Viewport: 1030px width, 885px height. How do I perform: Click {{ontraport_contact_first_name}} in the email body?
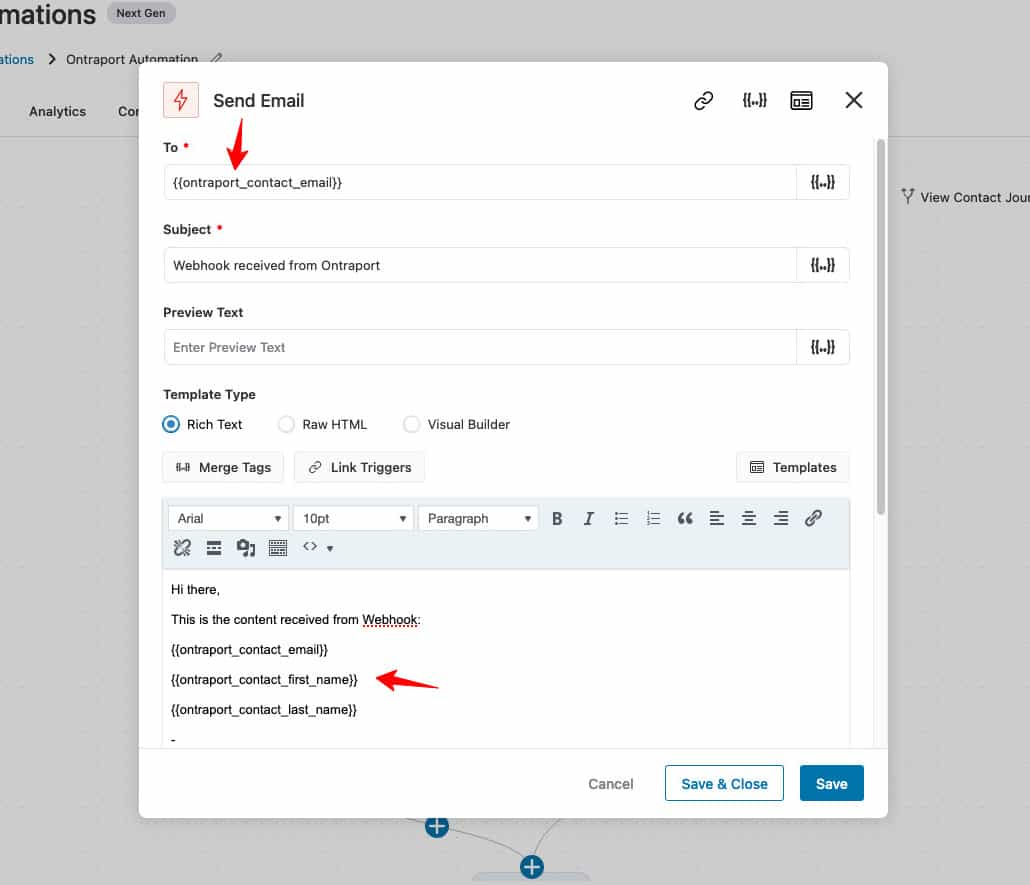264,680
